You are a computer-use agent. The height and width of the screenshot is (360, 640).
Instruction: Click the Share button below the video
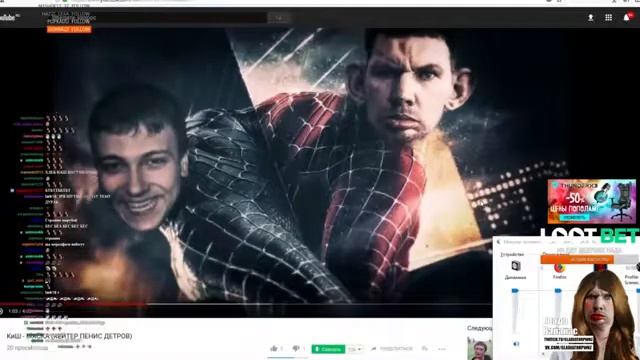[x=391, y=349]
